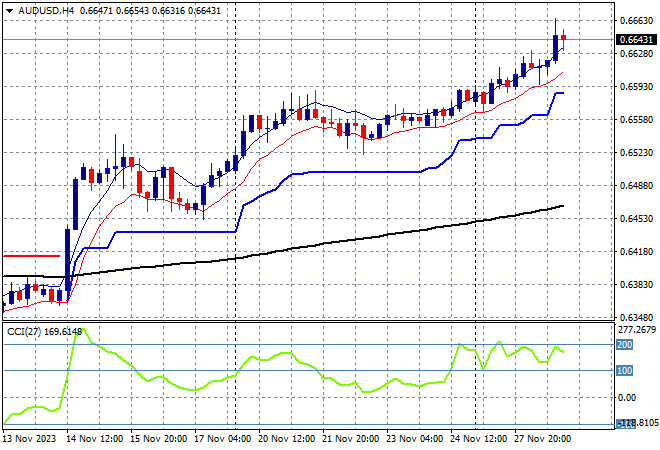Screen dimensions: 660x450
Task: Click the short red horizontal line near 0.64180
Action: point(32,256)
